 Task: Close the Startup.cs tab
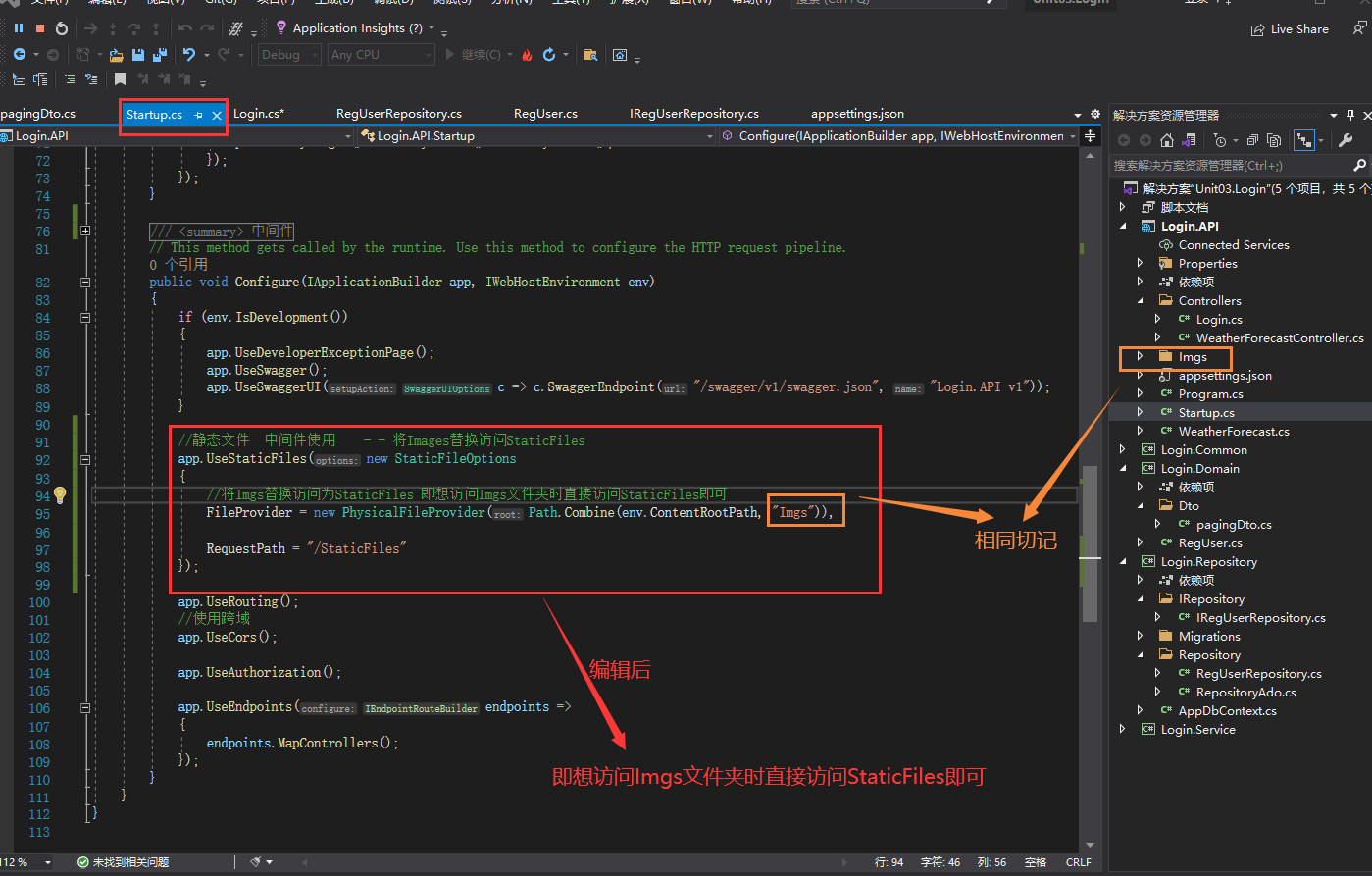click(217, 115)
